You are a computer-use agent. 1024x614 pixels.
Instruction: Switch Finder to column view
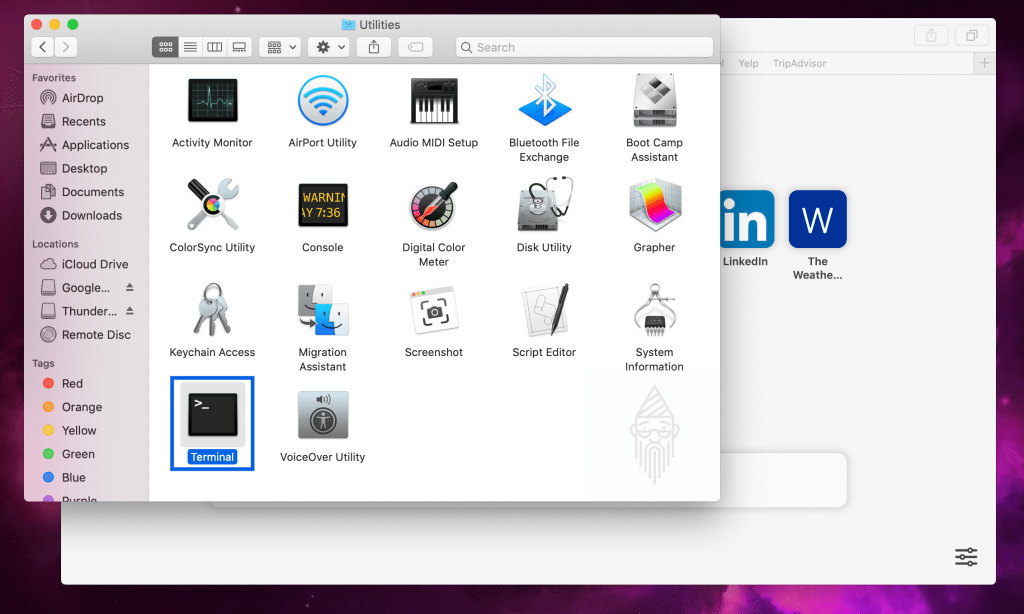[x=215, y=47]
